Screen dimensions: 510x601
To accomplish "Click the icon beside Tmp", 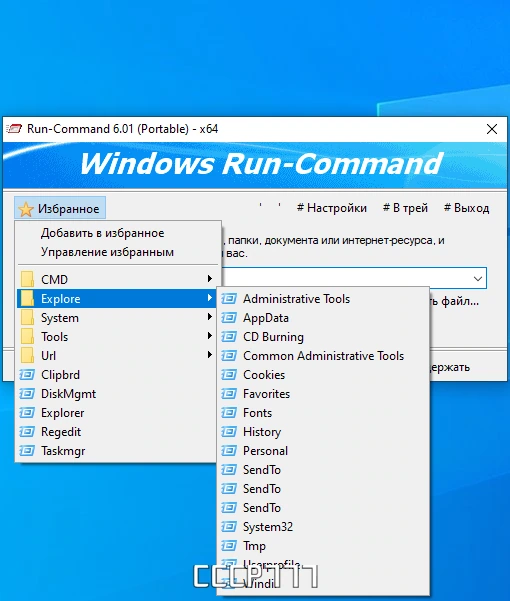I will 229,545.
